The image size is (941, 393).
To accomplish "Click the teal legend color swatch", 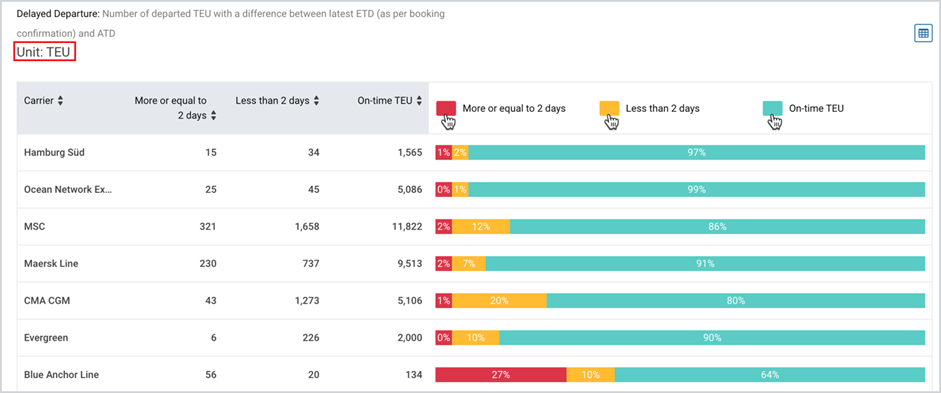I will tap(772, 109).
